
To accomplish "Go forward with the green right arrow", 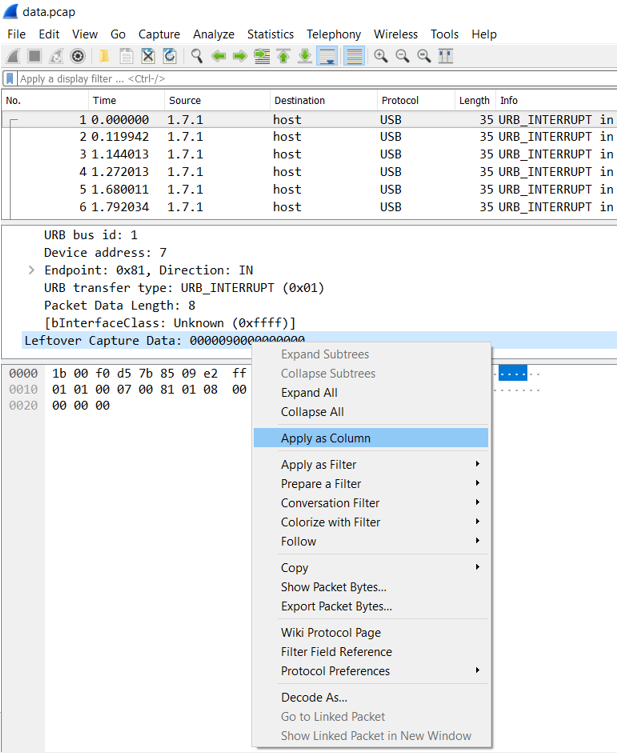I will tap(240, 56).
